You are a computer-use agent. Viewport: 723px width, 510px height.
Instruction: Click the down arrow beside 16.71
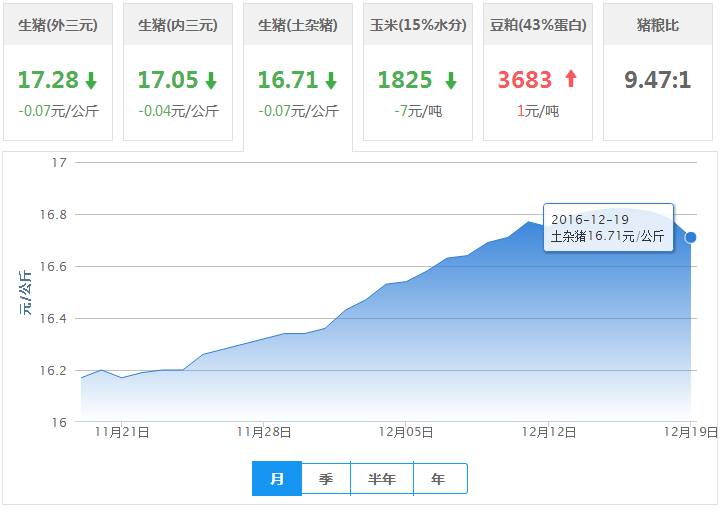click(331, 80)
